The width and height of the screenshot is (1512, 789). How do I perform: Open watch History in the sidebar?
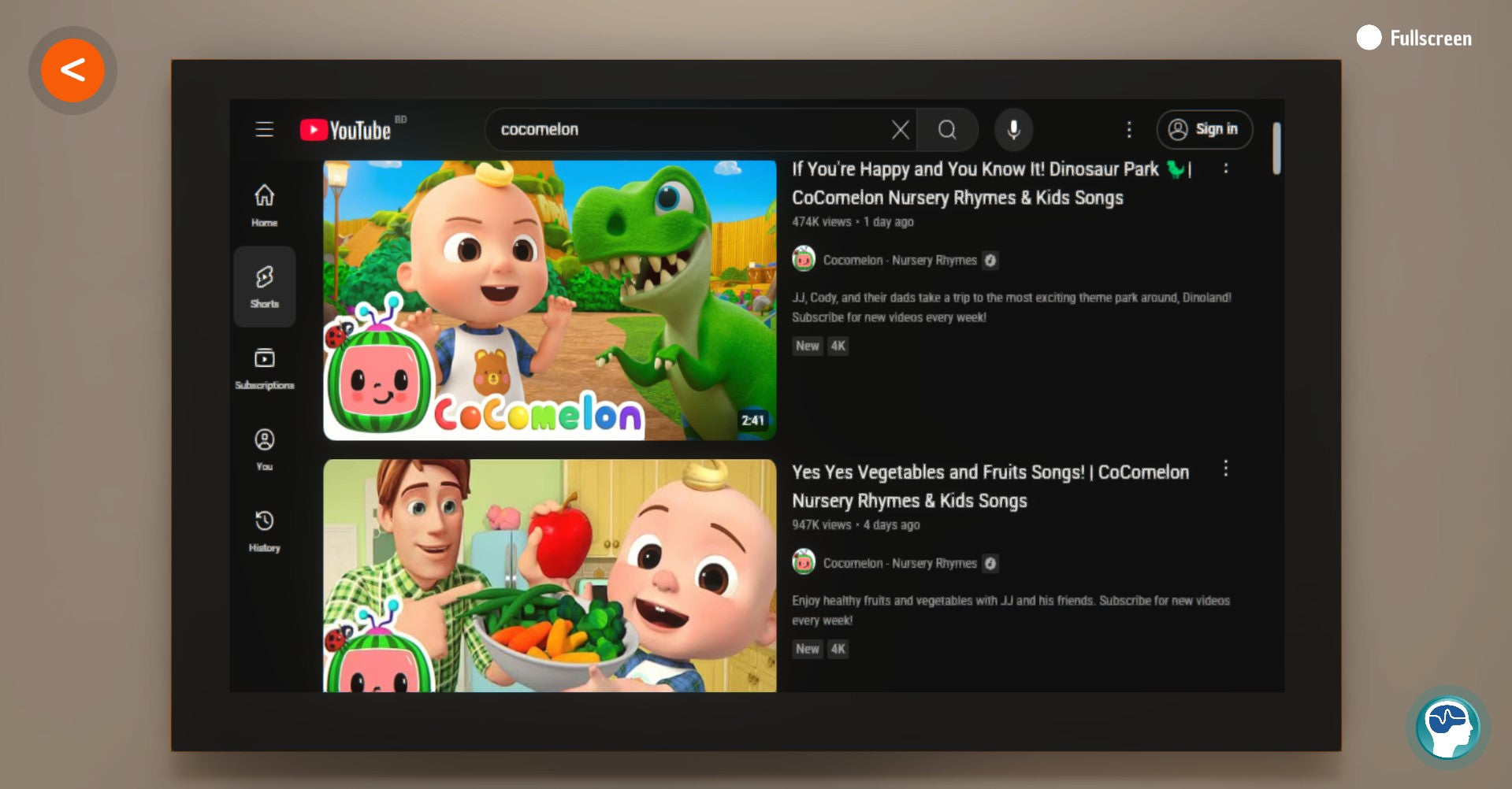coord(265,531)
